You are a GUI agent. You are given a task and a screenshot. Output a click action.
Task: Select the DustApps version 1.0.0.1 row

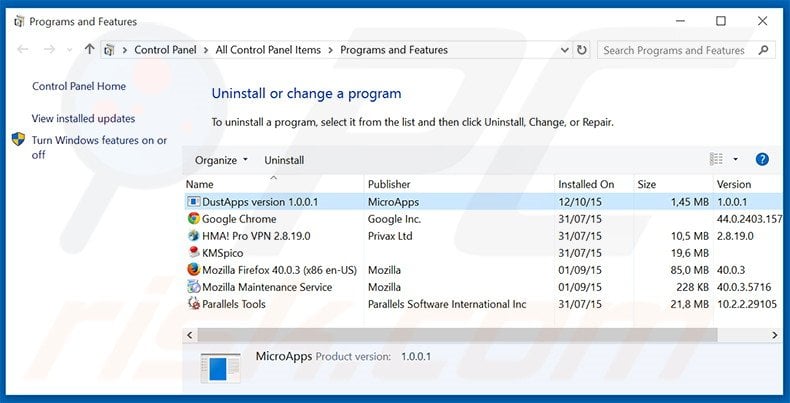click(483, 202)
